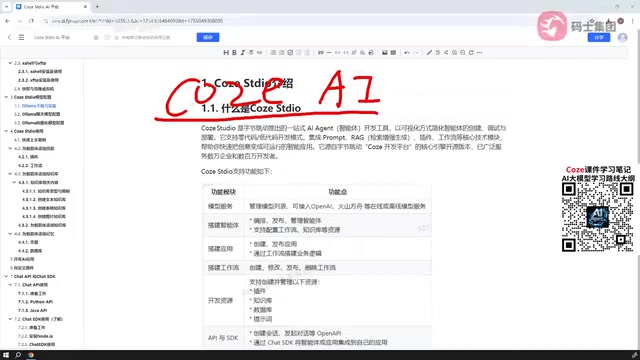Click the QR code image

(598, 217)
